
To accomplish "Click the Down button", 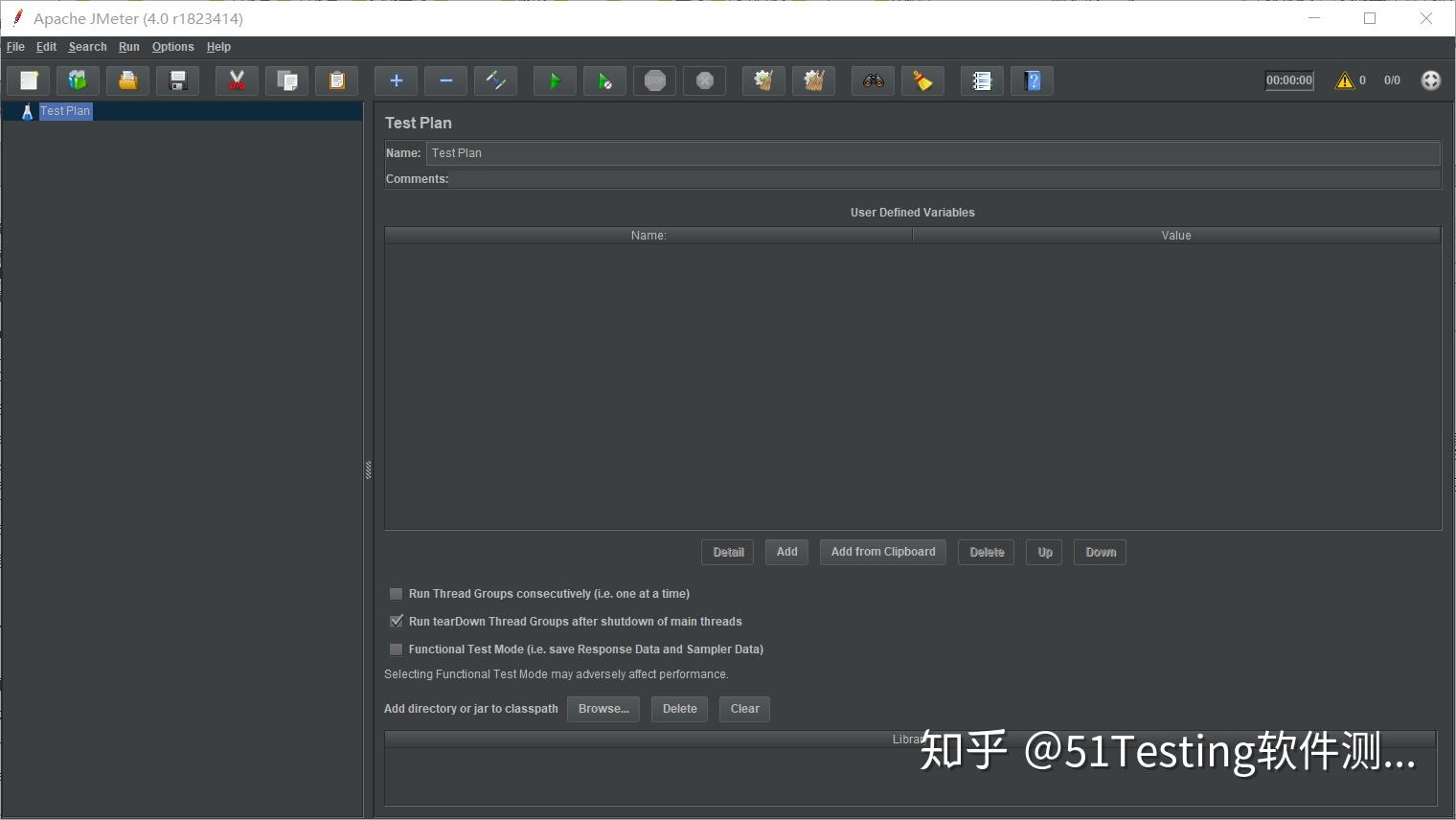I will coord(1101,552).
